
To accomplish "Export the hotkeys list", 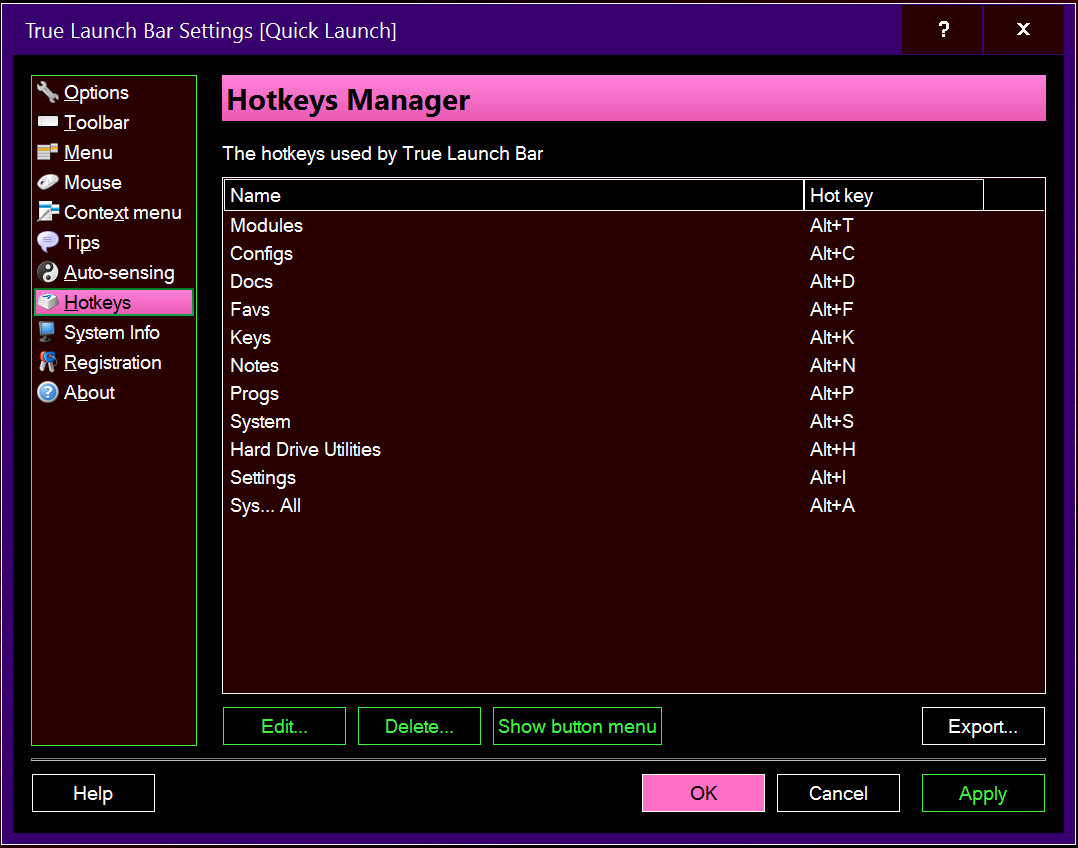I will (x=982, y=727).
